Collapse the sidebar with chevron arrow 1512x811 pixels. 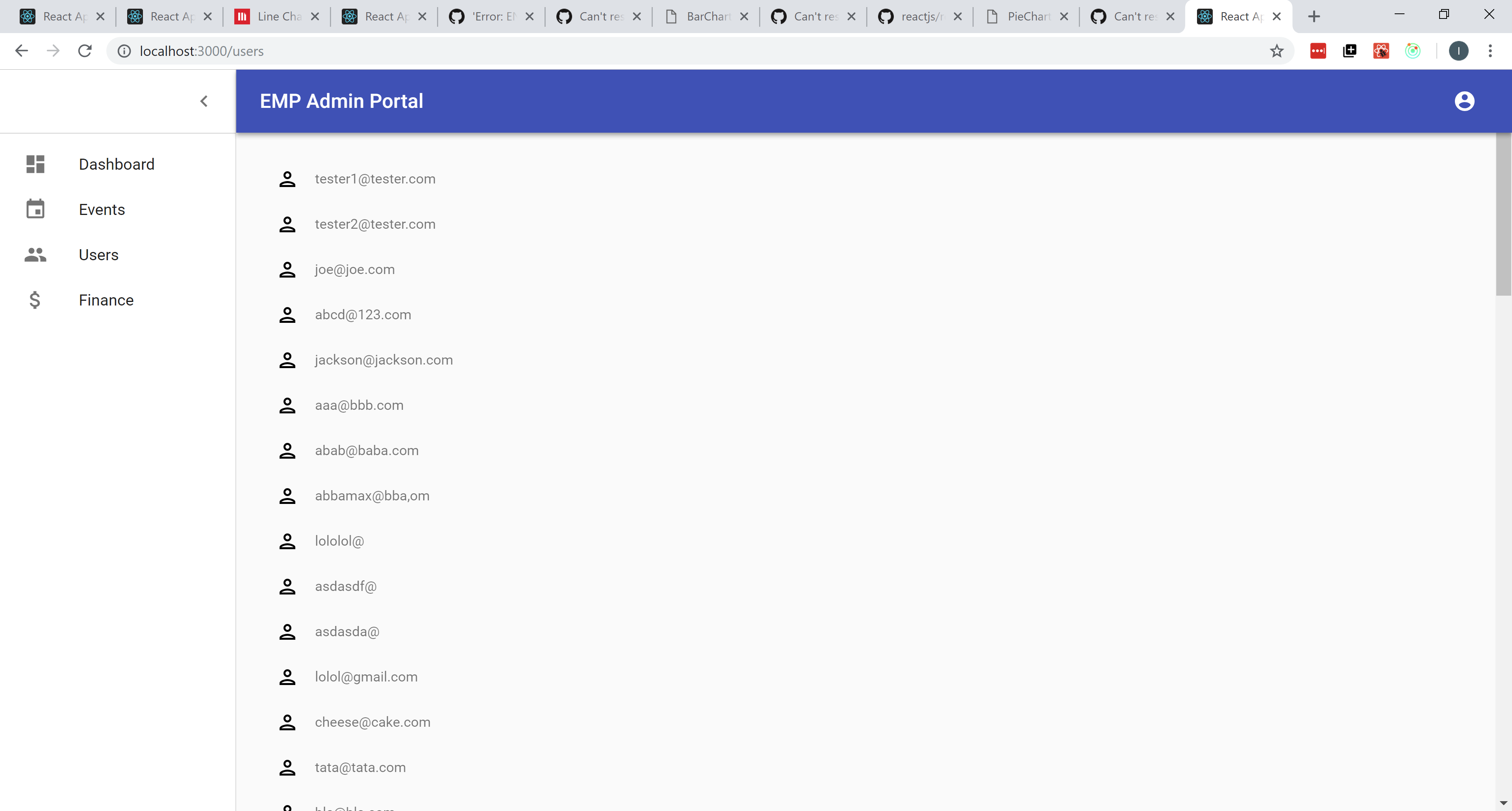click(204, 101)
